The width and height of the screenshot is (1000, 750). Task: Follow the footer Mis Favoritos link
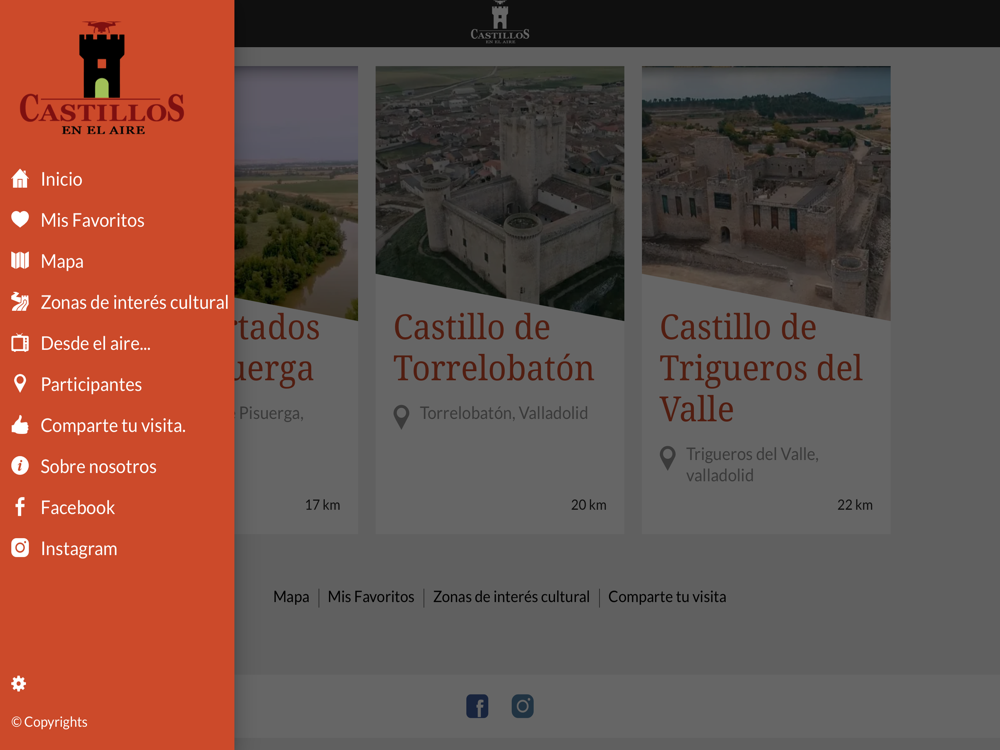pos(371,597)
